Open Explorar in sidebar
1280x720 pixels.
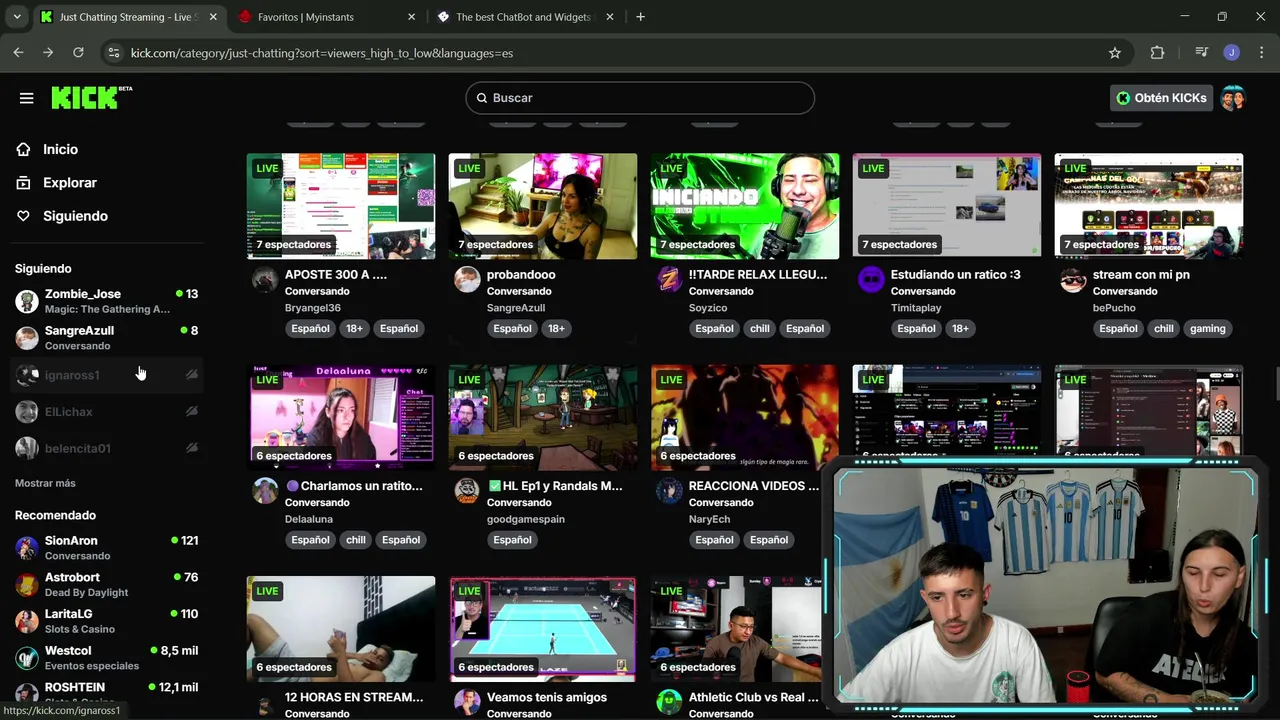[x=69, y=183]
